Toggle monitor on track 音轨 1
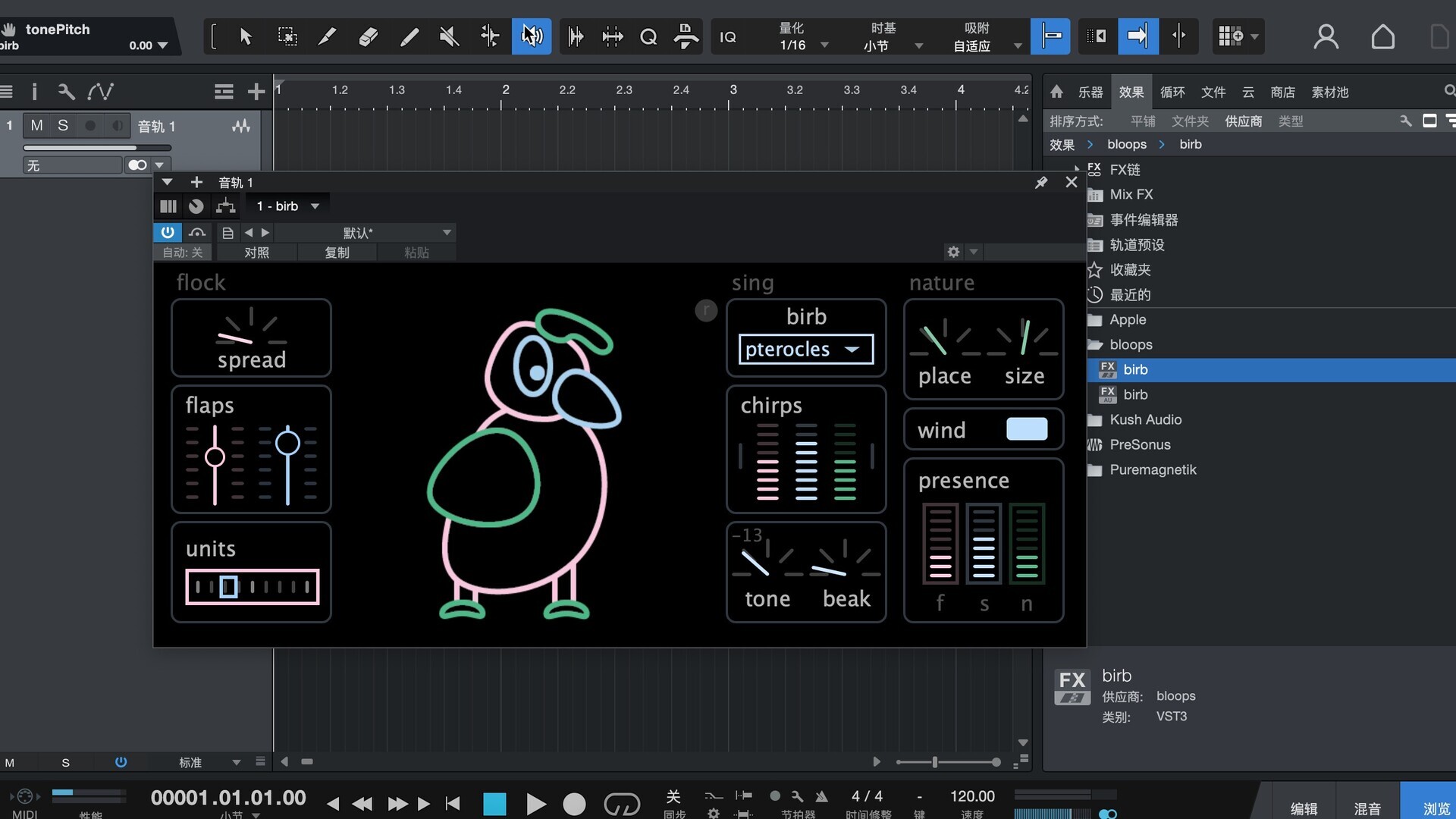The width and height of the screenshot is (1456, 819). click(x=117, y=125)
